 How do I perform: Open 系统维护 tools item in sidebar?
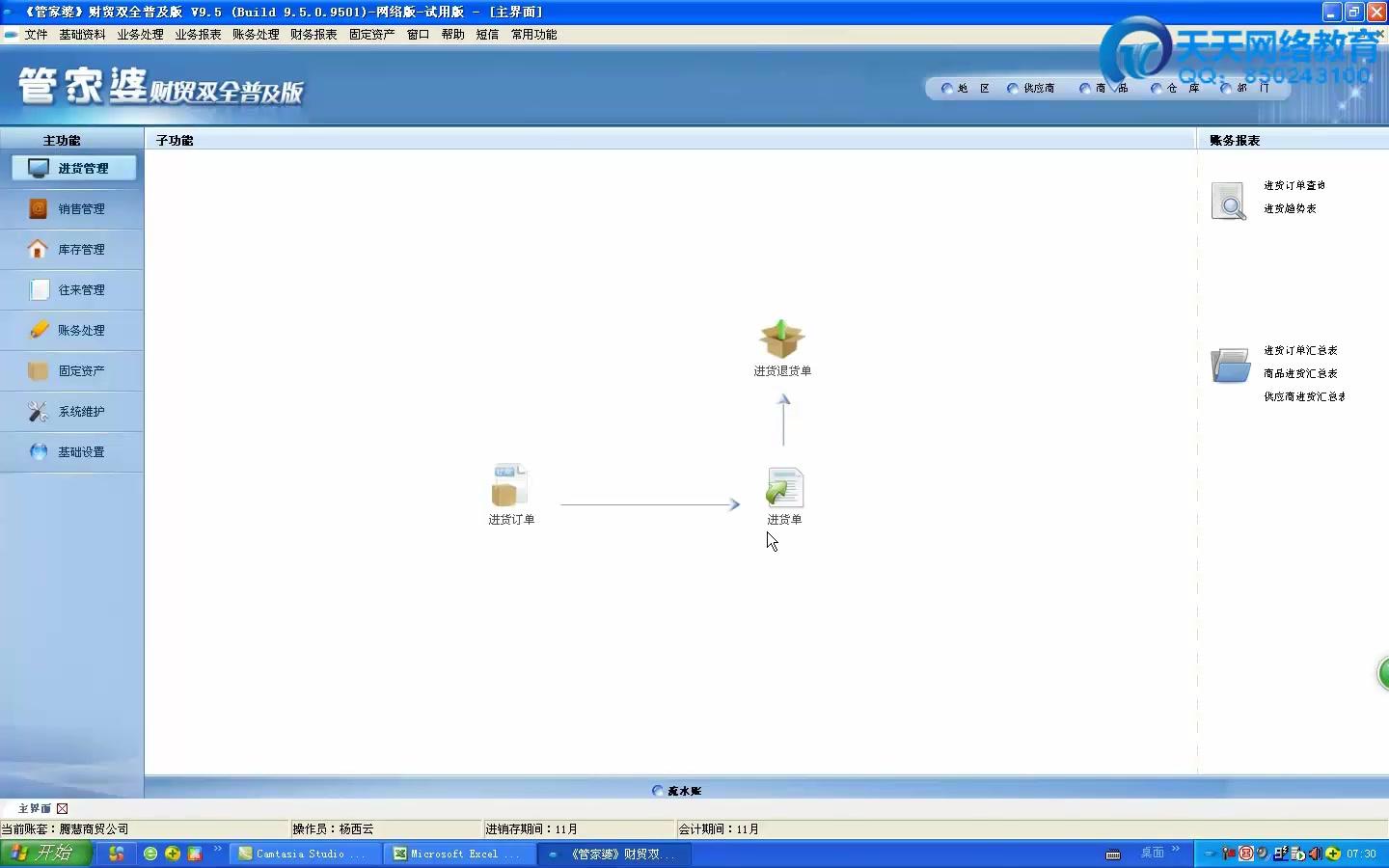(x=73, y=412)
